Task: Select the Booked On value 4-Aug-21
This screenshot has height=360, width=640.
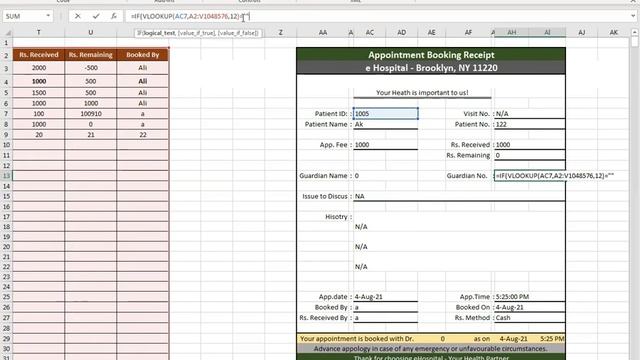Action: tap(530, 307)
